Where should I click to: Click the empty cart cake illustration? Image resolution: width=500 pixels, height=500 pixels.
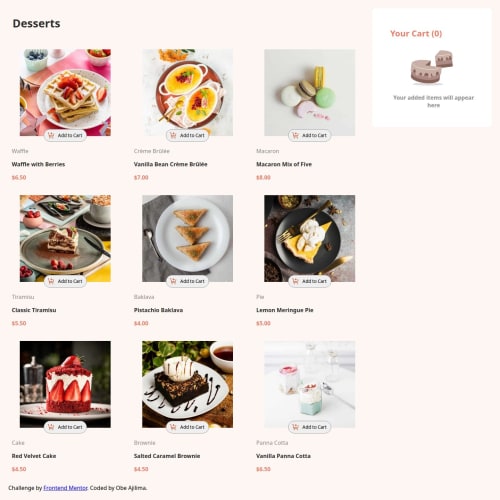pos(432,67)
